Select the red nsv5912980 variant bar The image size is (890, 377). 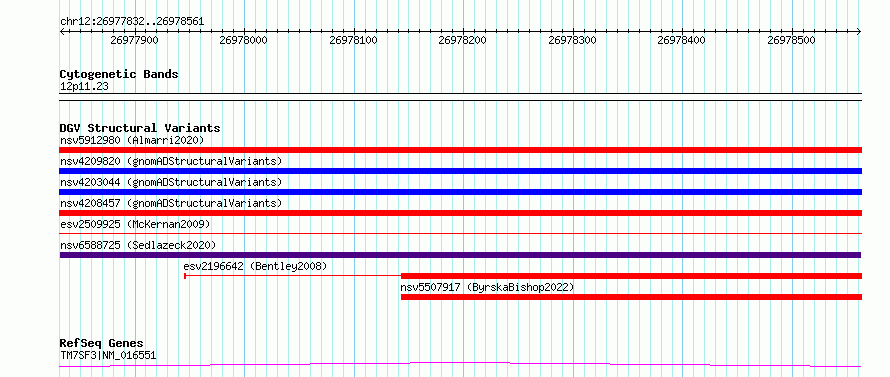[x=461, y=150]
